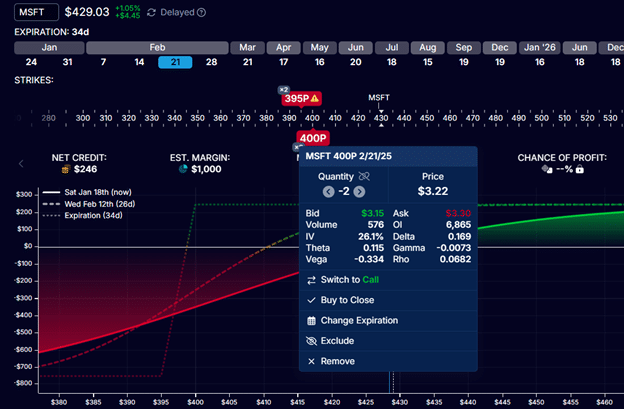The image size is (624, 409).
Task: Select the Mar expiration month
Action: click(247, 48)
